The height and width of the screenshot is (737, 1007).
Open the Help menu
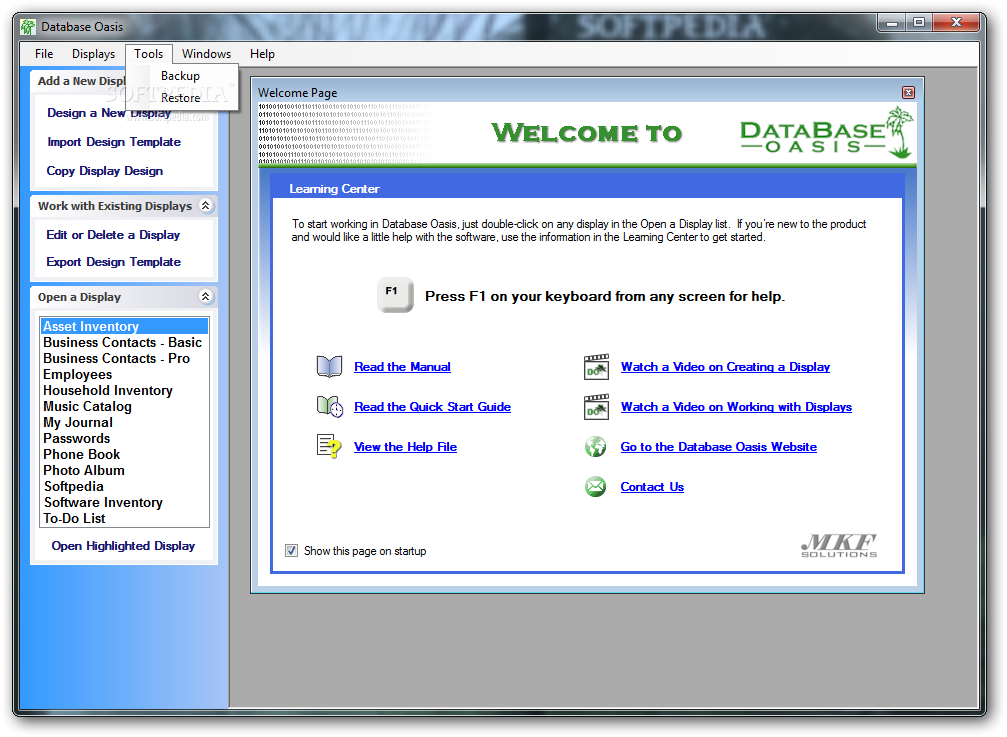[x=262, y=54]
